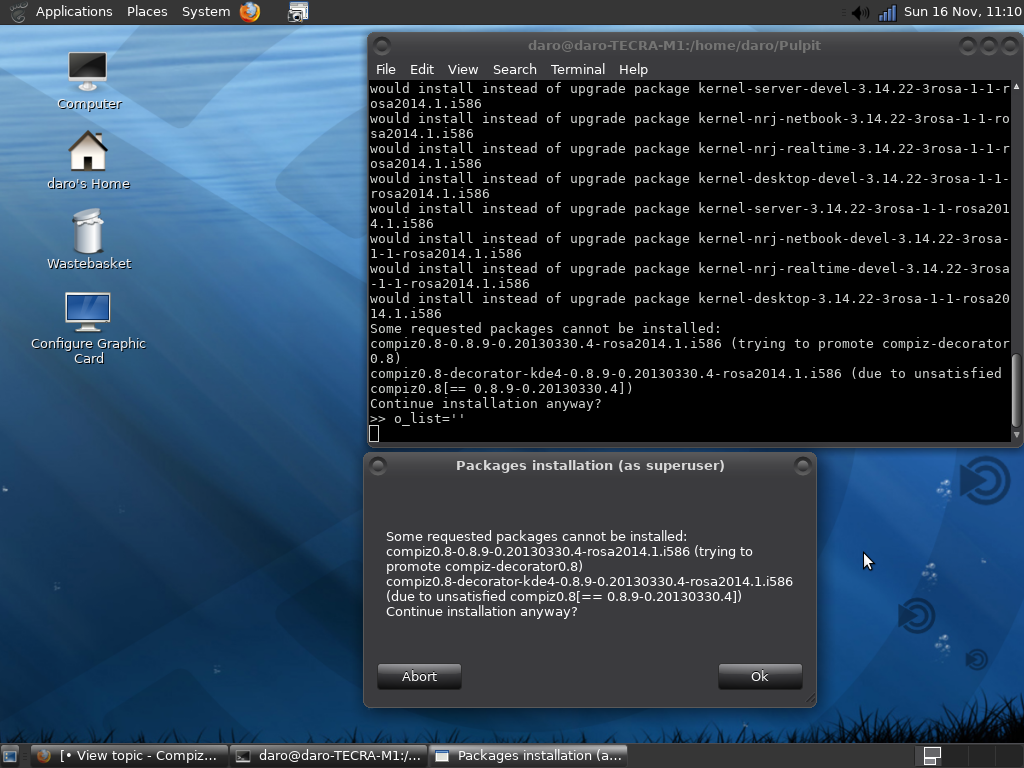Click the date and time clock
The image size is (1024, 768).
pyautogui.click(x=962, y=12)
